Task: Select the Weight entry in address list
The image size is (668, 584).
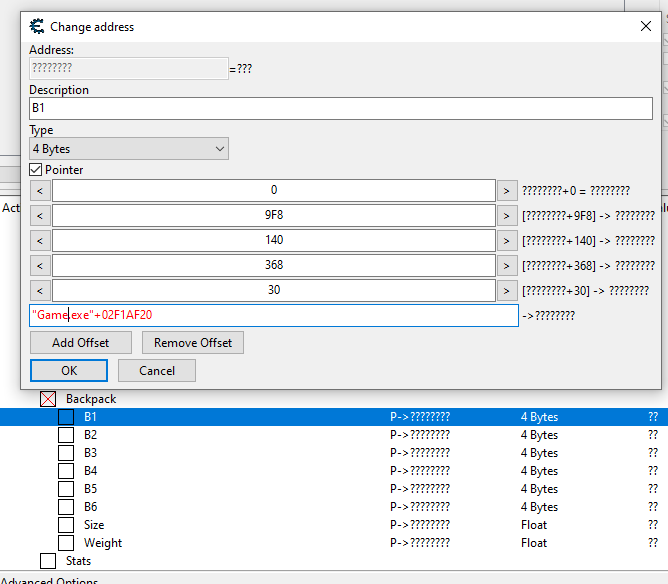Action: click(103, 543)
